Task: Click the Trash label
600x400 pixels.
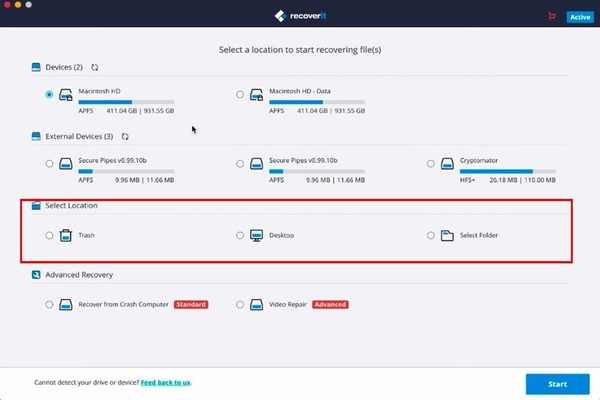Action: pos(86,235)
